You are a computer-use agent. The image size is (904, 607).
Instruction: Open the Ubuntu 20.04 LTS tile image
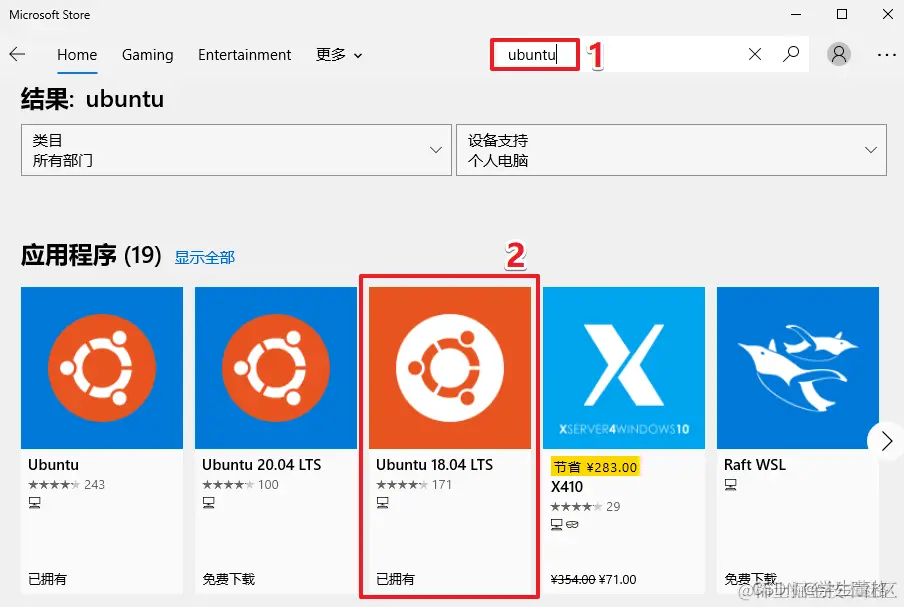click(x=276, y=368)
